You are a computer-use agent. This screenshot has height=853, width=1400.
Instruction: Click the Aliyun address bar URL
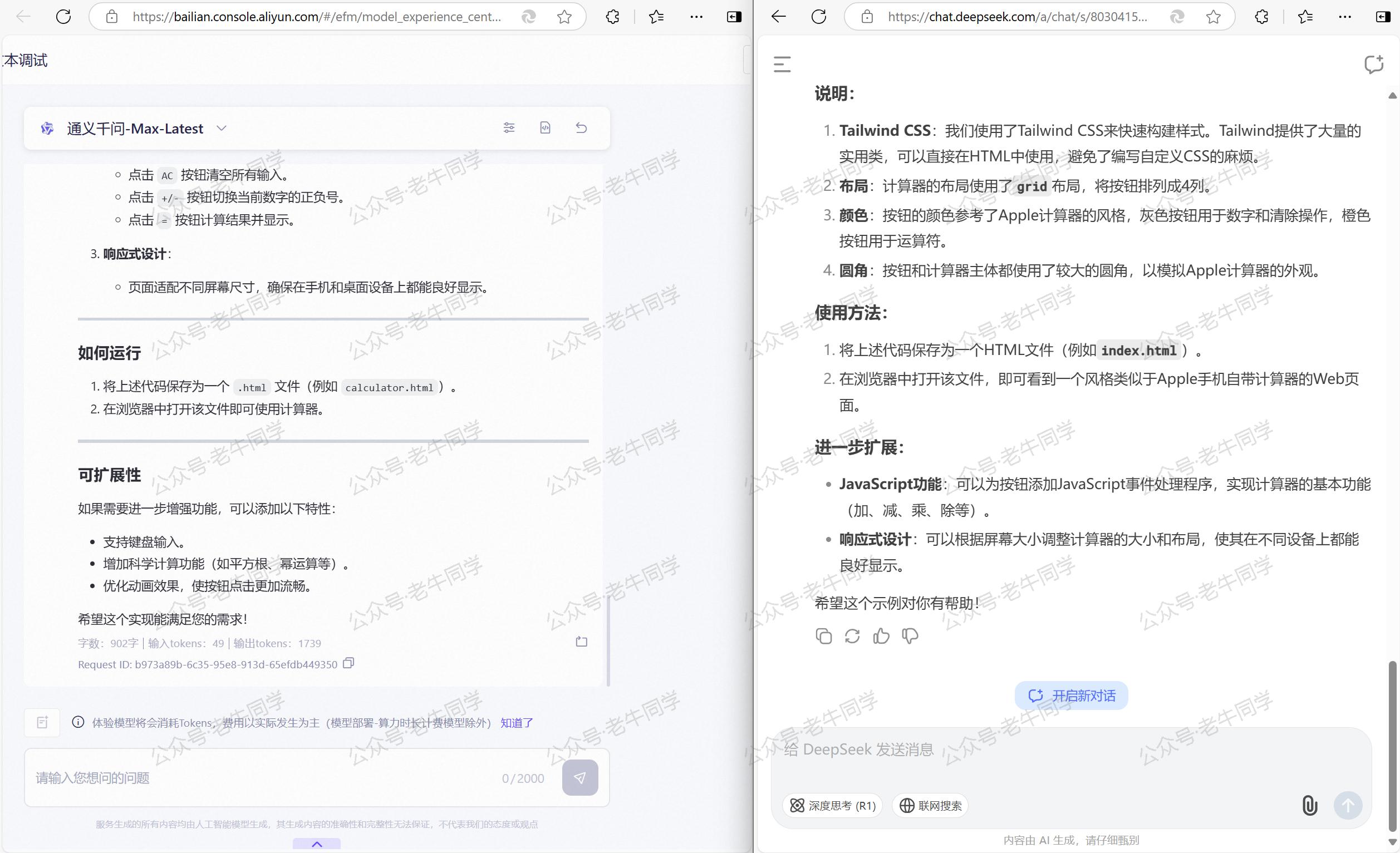tap(317, 17)
